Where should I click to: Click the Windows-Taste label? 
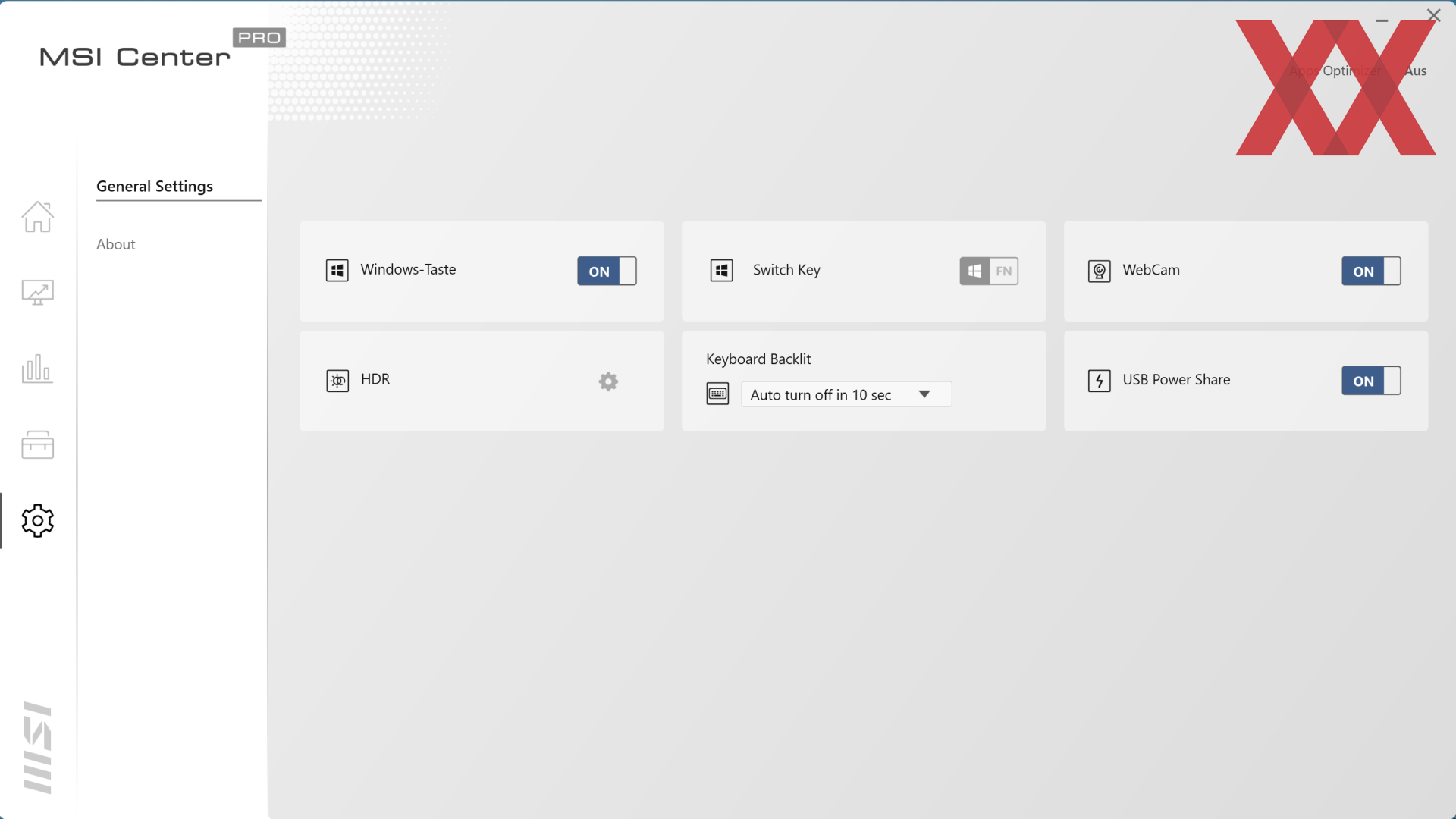pos(408,269)
